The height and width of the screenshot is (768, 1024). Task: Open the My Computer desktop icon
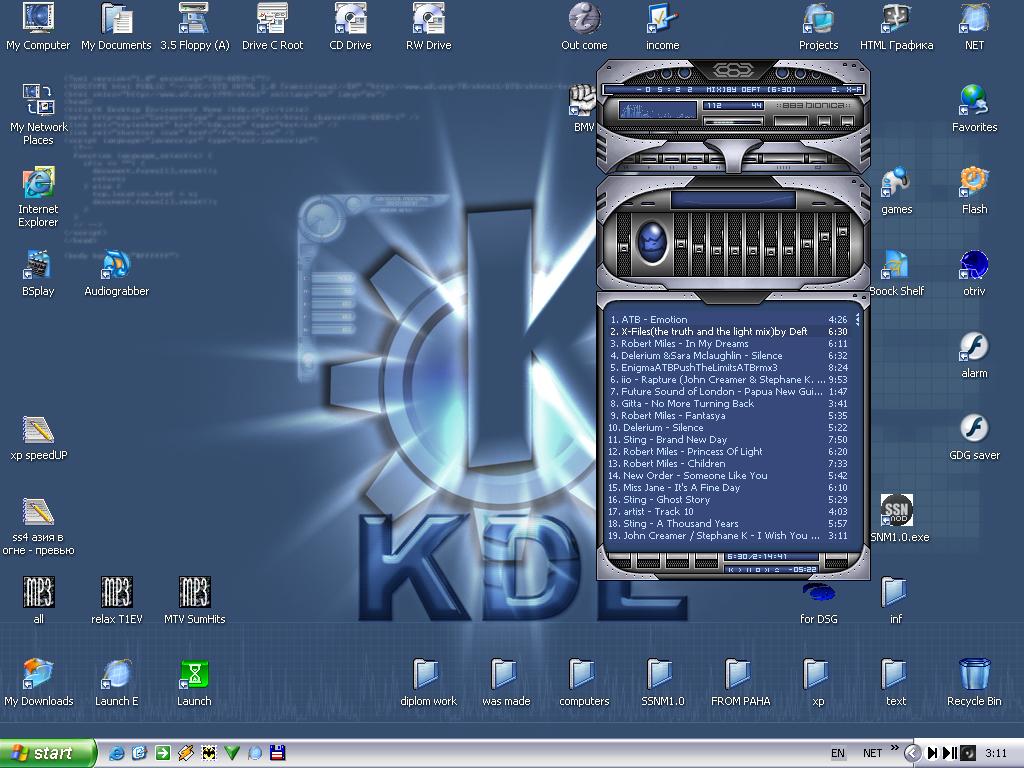(38, 26)
